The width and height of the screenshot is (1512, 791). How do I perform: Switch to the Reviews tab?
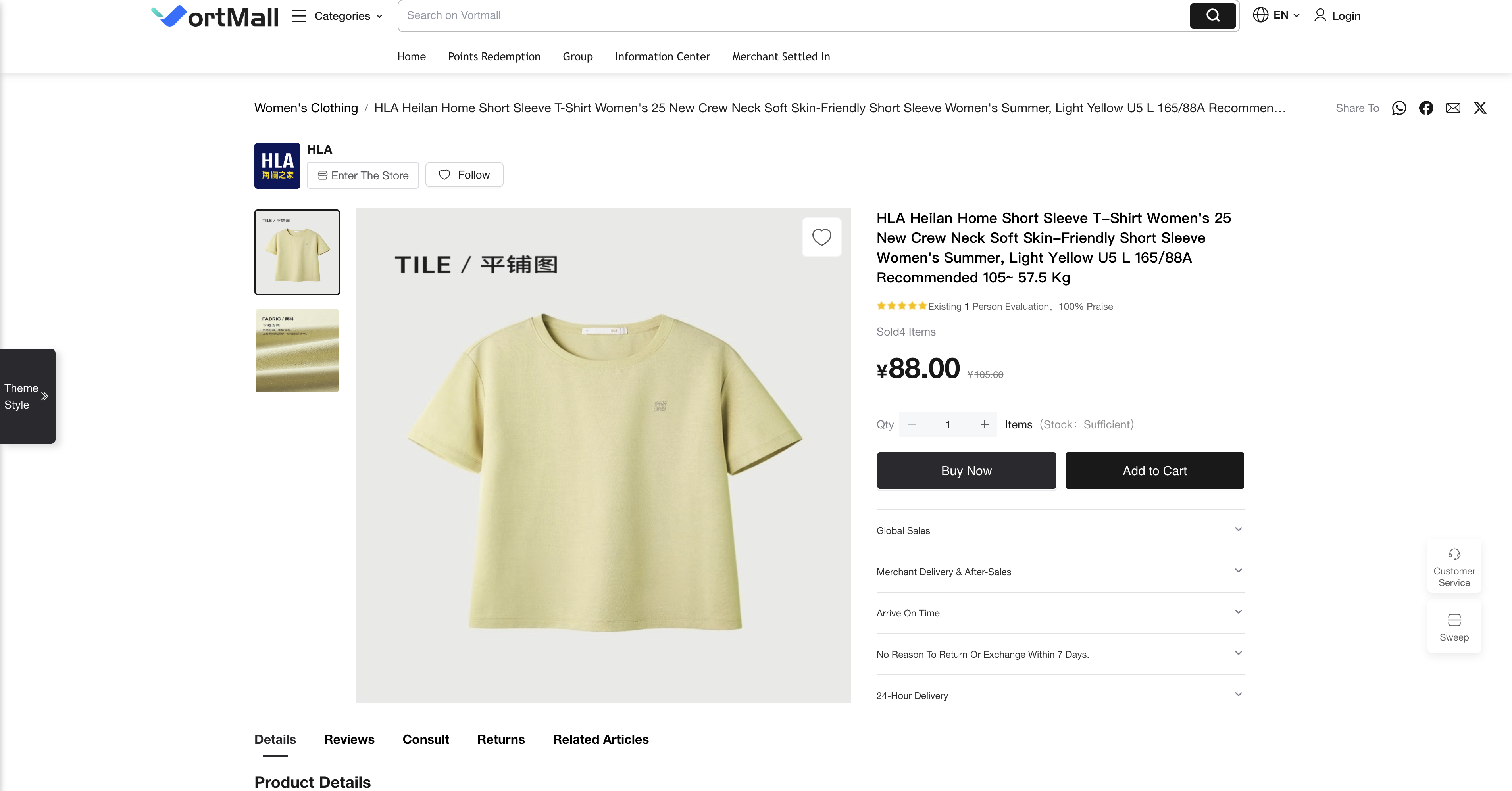349,739
